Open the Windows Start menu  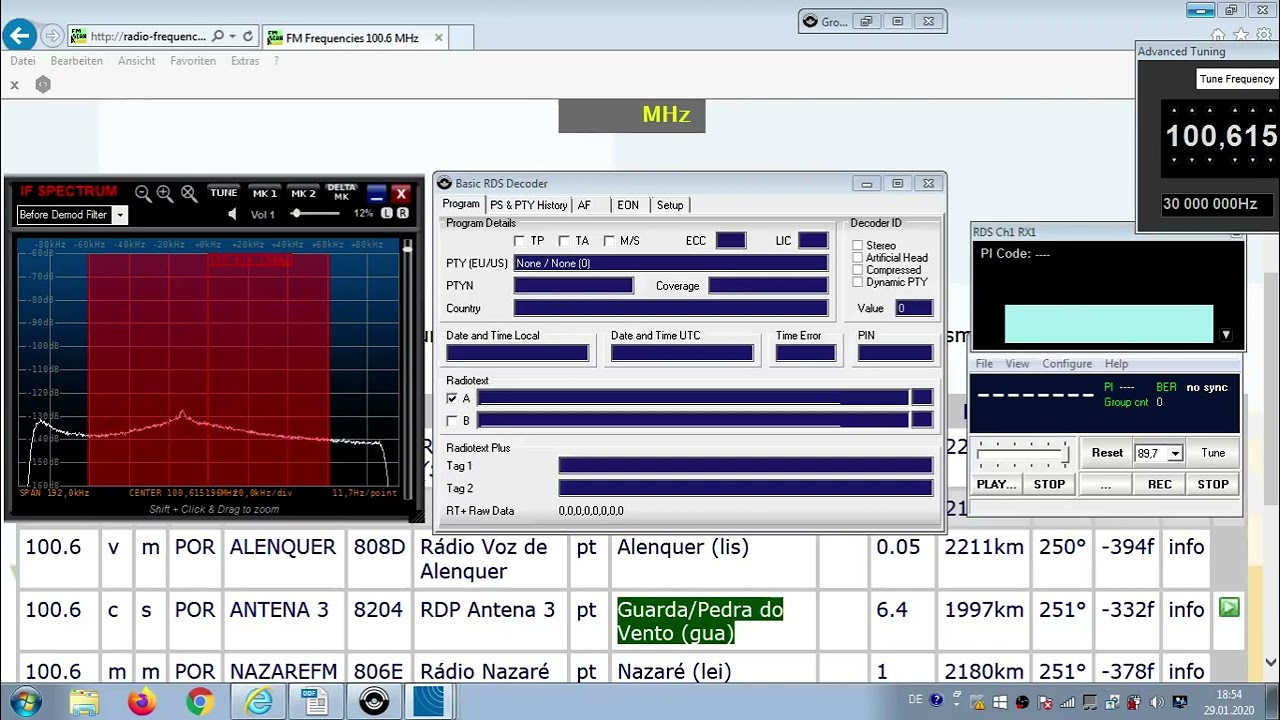(25, 702)
